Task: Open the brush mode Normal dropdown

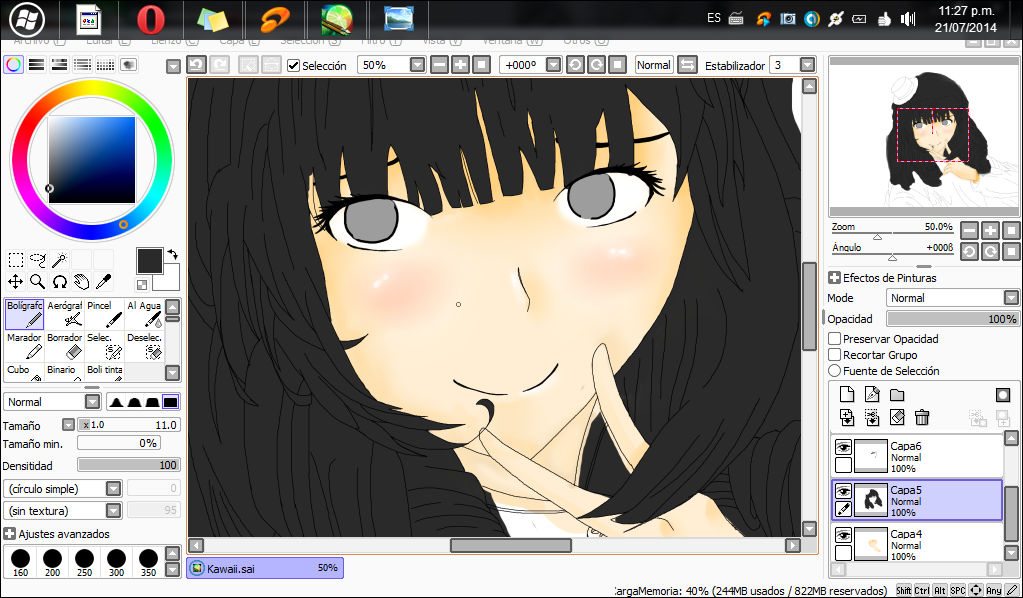Action: click(x=93, y=402)
